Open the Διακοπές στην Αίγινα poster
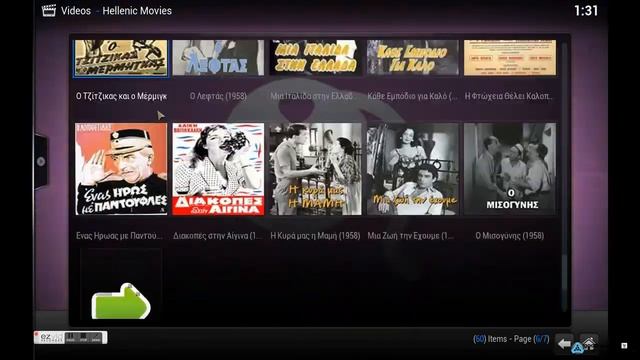640x360 pixels. coord(218,169)
